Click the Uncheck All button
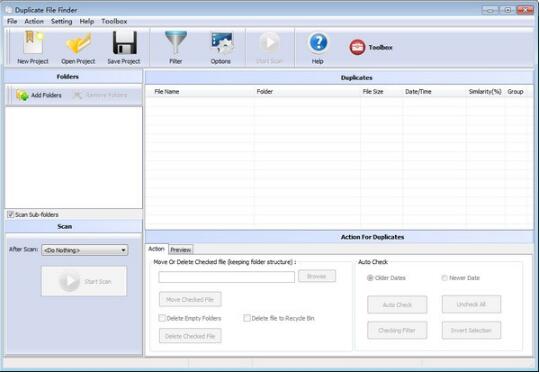This screenshot has width=540, height=374. tap(471, 304)
